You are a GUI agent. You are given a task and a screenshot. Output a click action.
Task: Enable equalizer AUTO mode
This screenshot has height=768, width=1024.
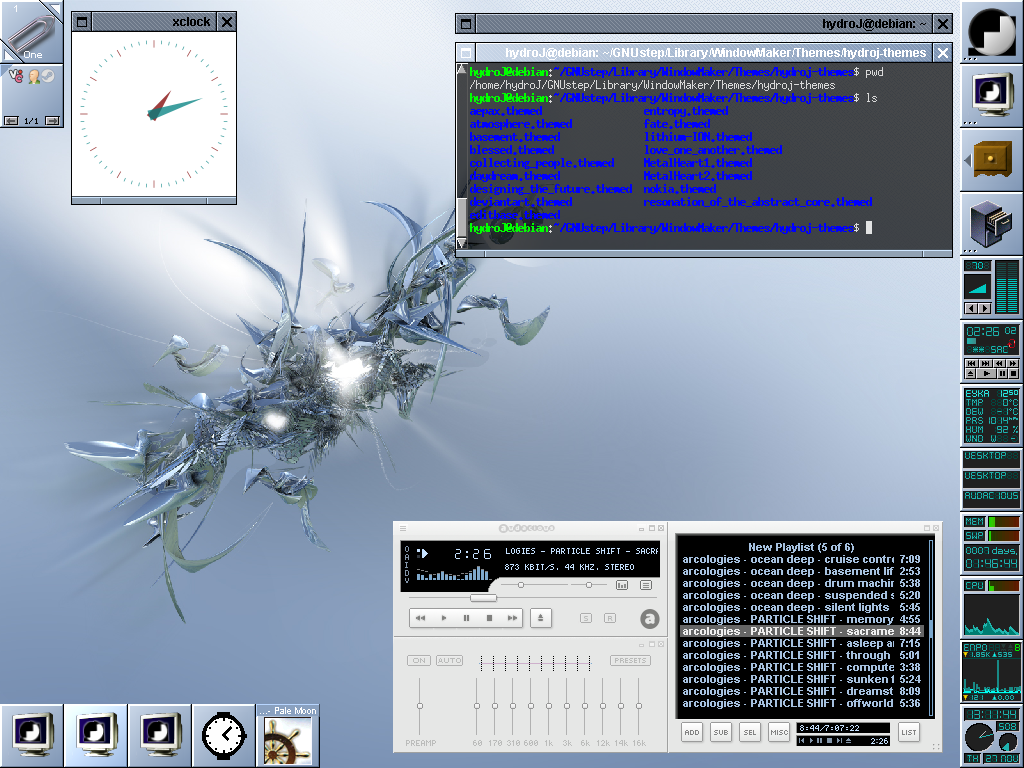(449, 660)
